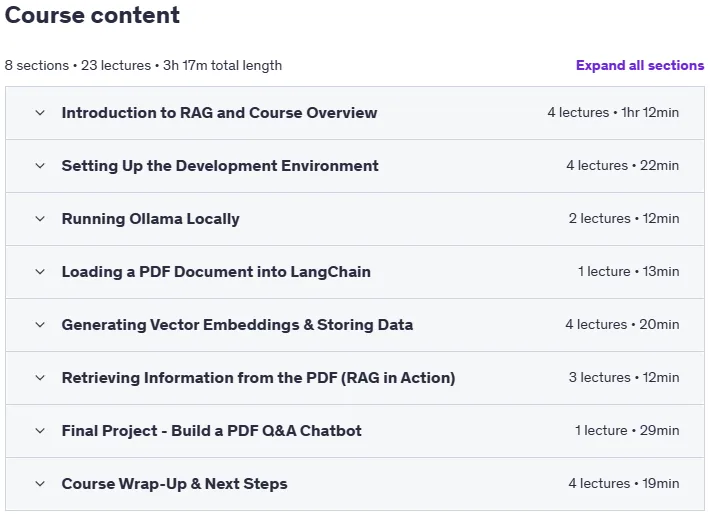Click chevron beside Generating Vector Embeddings
This screenshot has height=514, width=710.
point(40,325)
